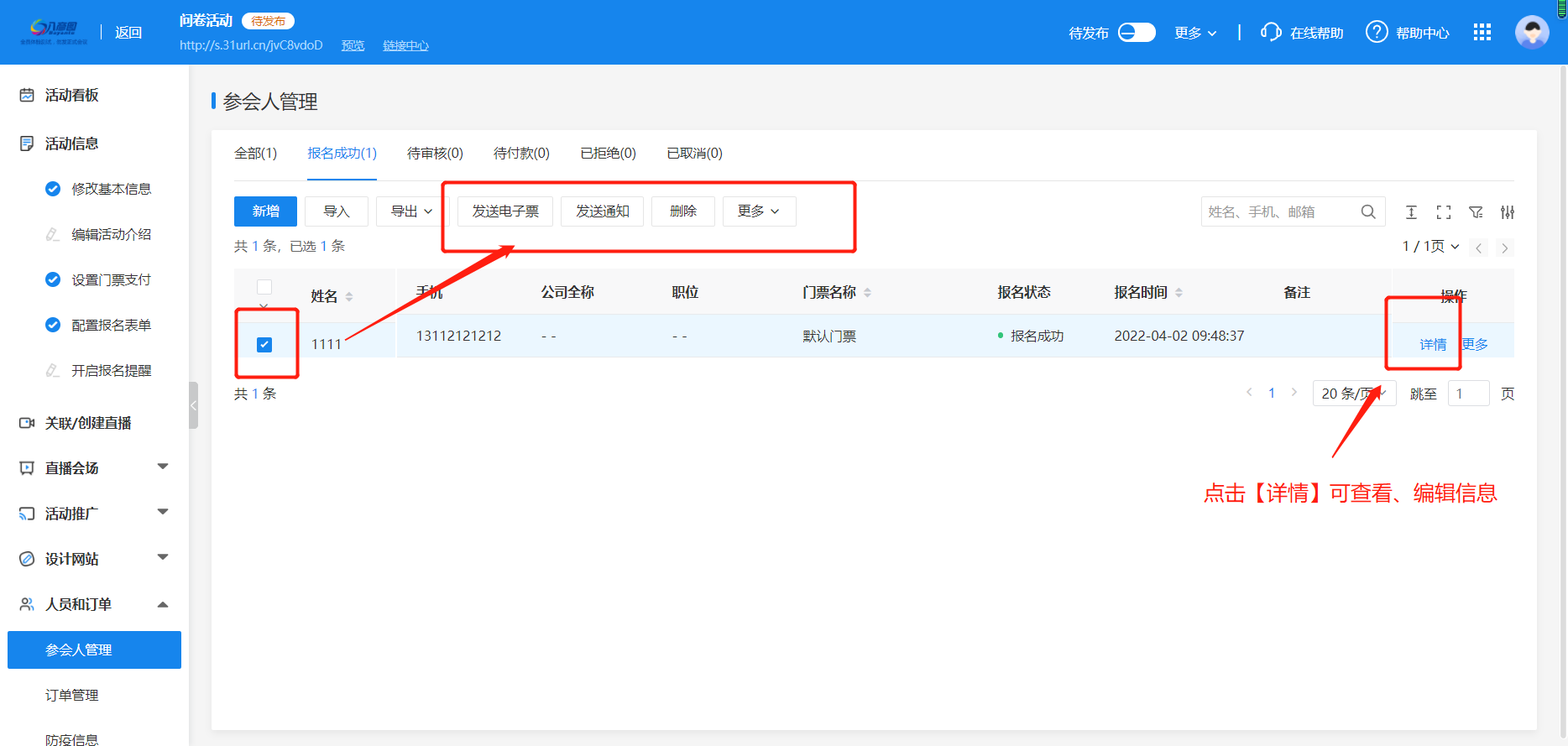This screenshot has width=1568, height=746.
Task: Open the 20 条/页 page size dropdown
Action: [x=1353, y=394]
